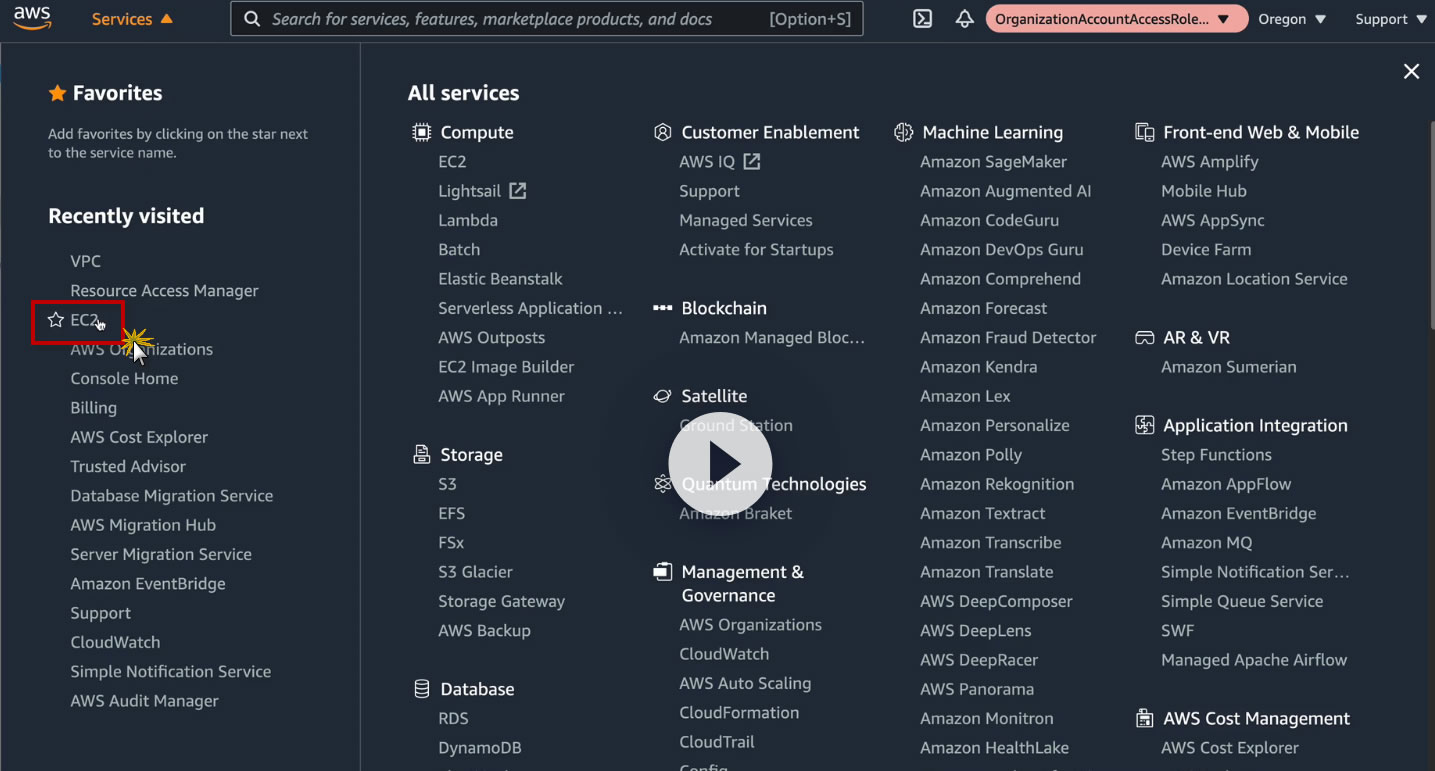Open the notifications bell icon
Viewport: 1435px width, 771px height.
pos(964,19)
